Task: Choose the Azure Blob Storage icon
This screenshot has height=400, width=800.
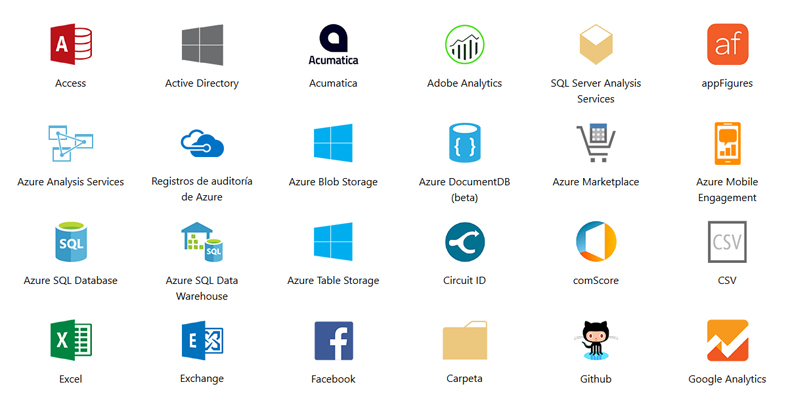Action: pyautogui.click(x=333, y=143)
